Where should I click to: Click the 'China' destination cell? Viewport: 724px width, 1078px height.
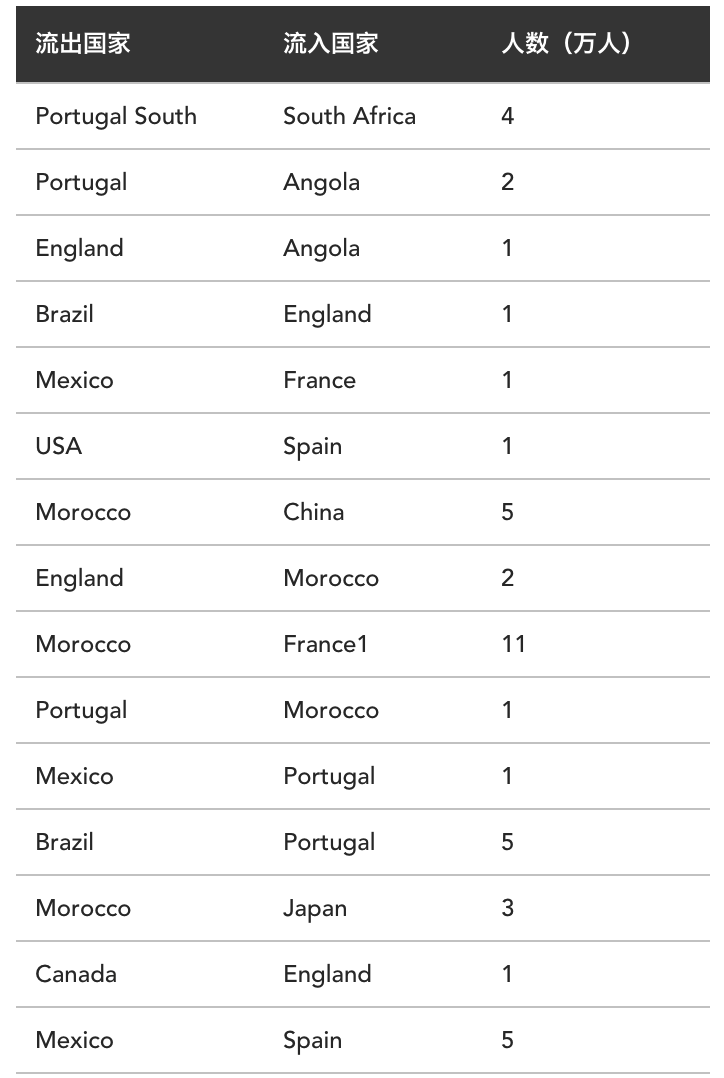pyautogui.click(x=313, y=512)
